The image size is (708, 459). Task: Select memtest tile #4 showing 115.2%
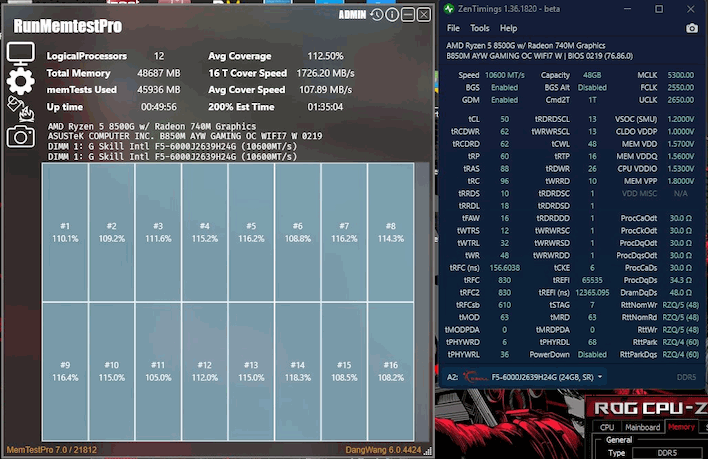click(x=205, y=232)
